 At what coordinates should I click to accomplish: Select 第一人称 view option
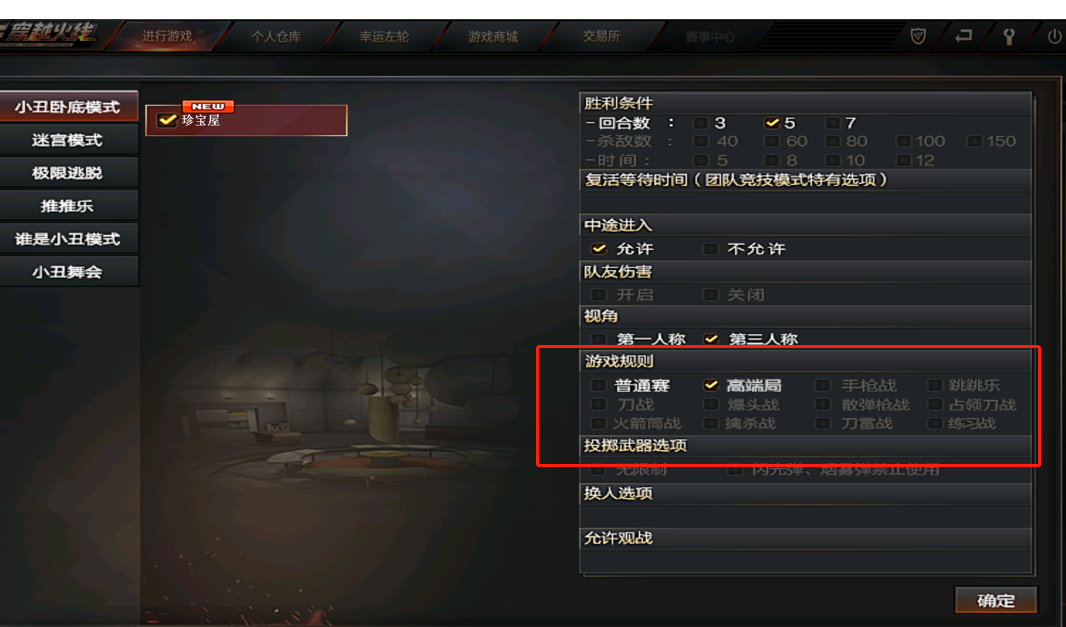click(x=598, y=339)
